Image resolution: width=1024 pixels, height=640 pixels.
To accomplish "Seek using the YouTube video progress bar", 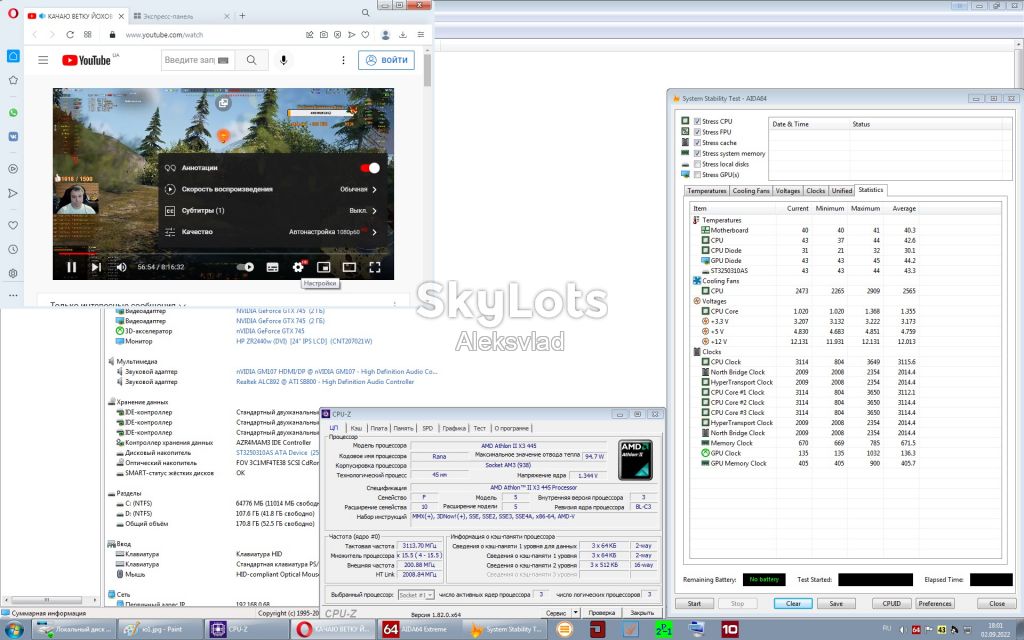I will pos(223,253).
